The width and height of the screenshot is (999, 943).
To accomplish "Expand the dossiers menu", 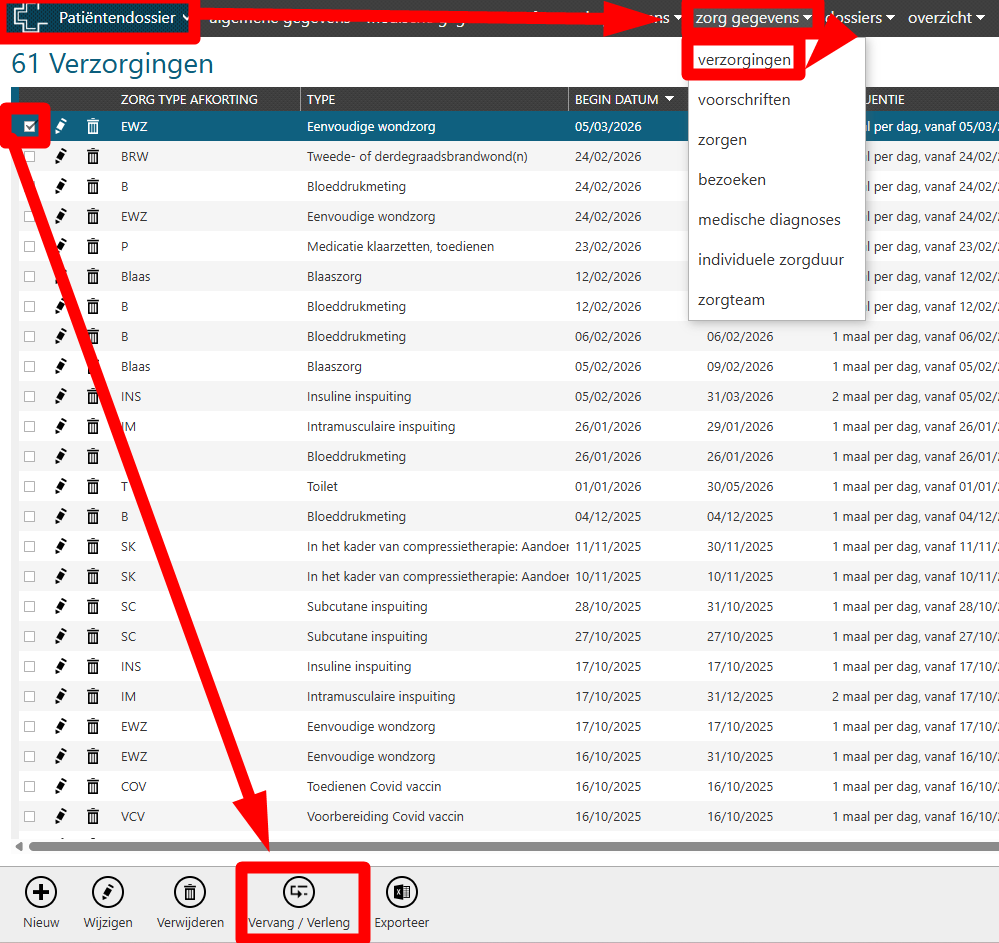I will click(860, 18).
